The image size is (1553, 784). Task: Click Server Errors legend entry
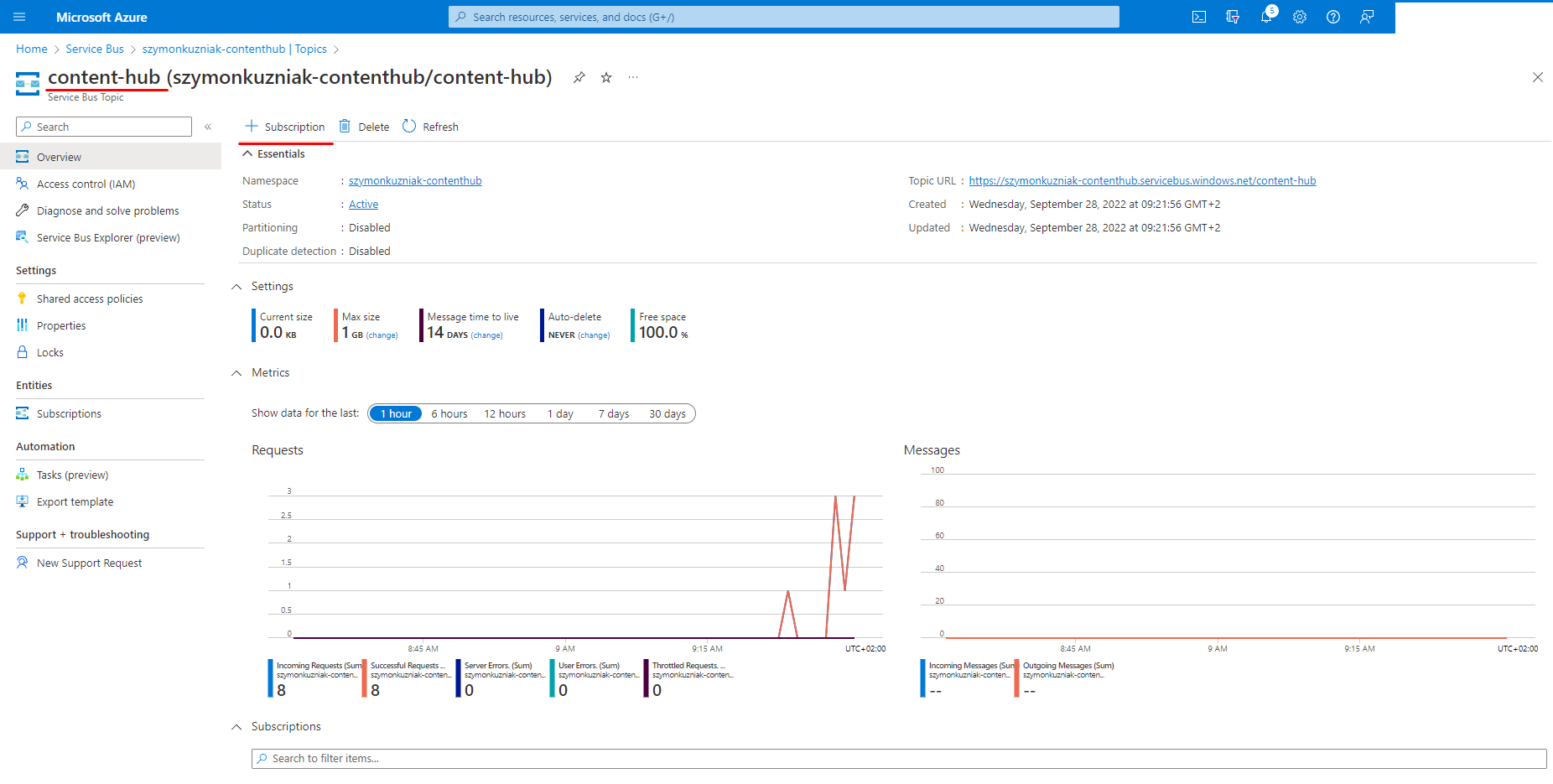coord(501,678)
